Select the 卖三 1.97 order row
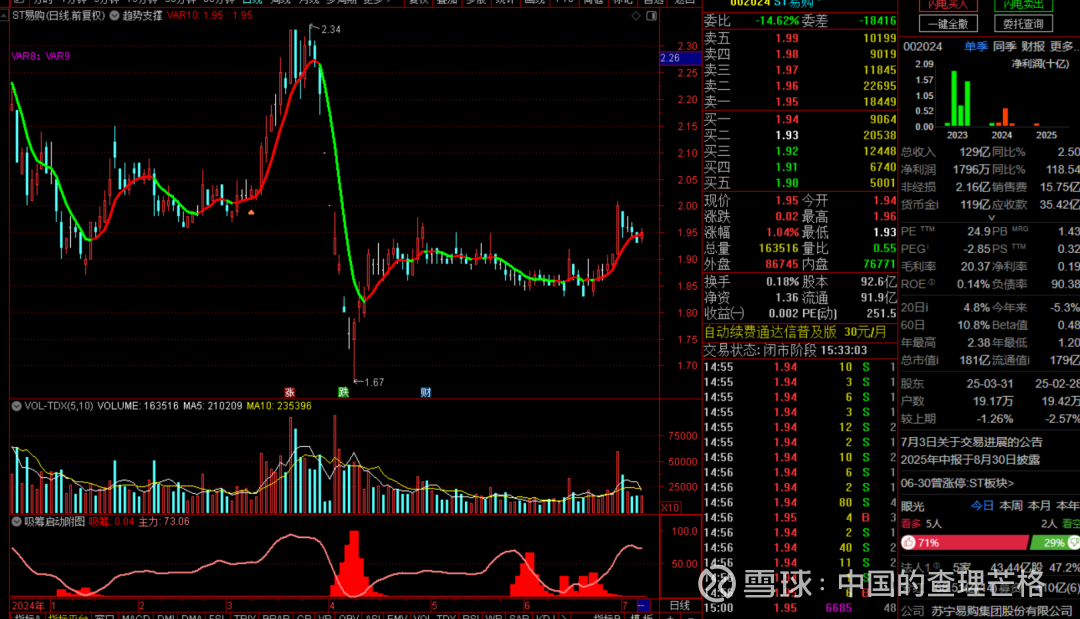Image resolution: width=1080 pixels, height=619 pixels. pos(800,70)
